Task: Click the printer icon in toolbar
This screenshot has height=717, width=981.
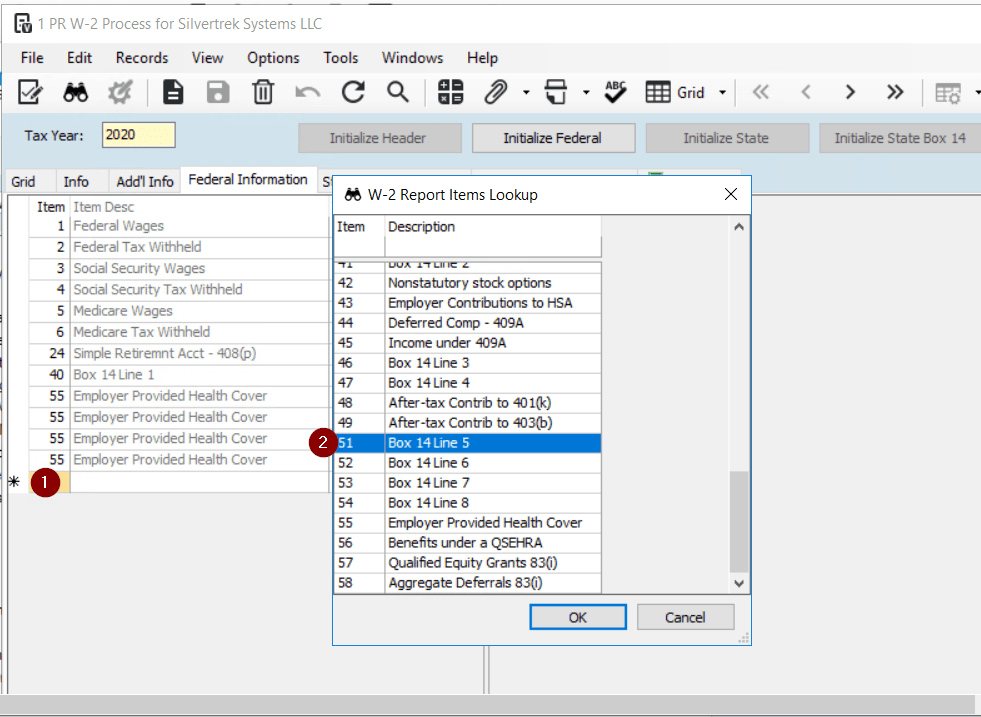Action: click(556, 93)
